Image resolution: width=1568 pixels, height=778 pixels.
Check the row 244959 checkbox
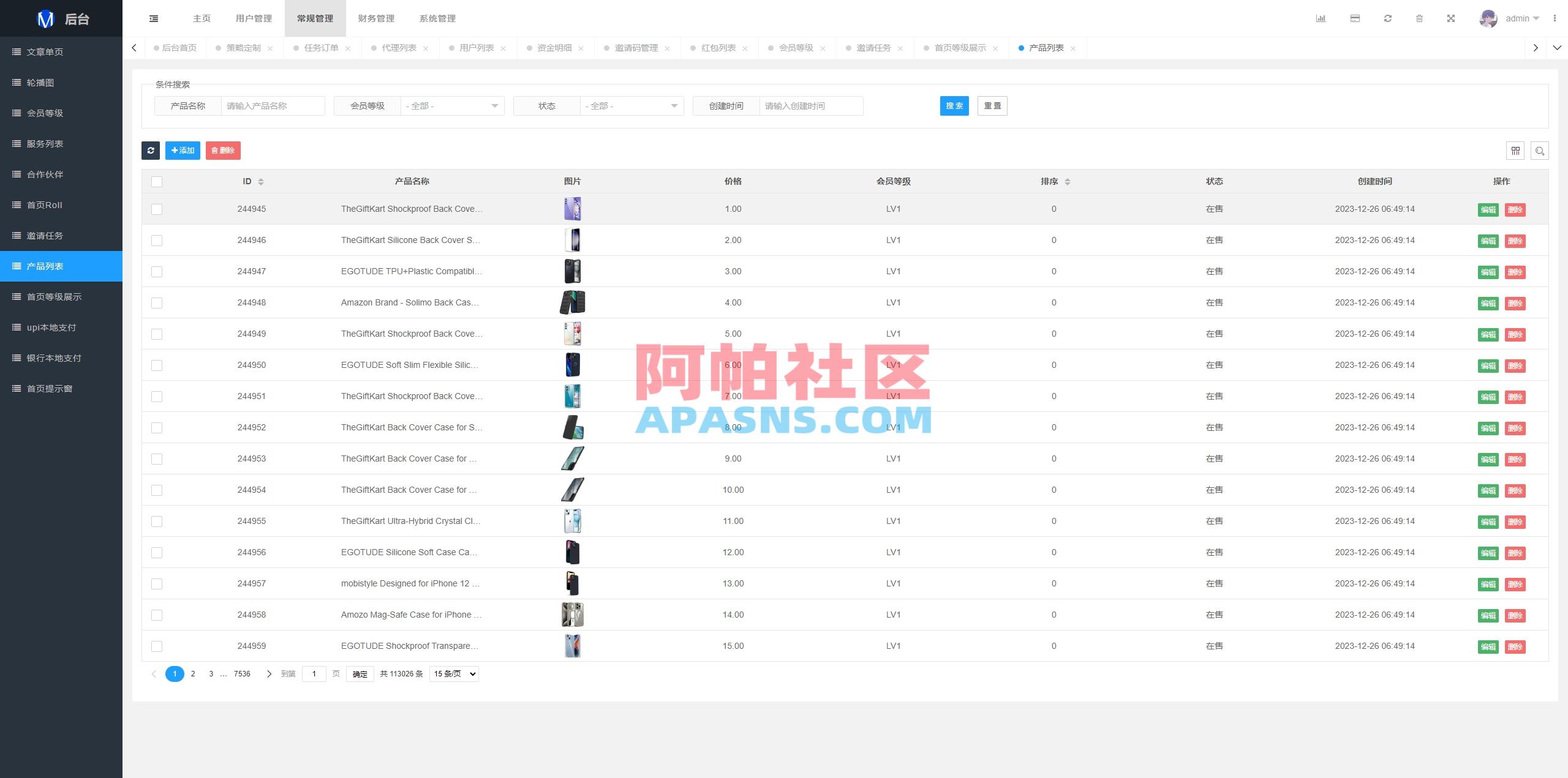click(157, 646)
